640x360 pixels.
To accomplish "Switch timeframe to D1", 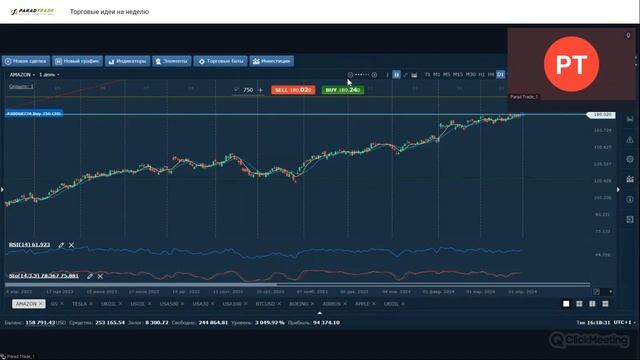I will (x=500, y=74).
